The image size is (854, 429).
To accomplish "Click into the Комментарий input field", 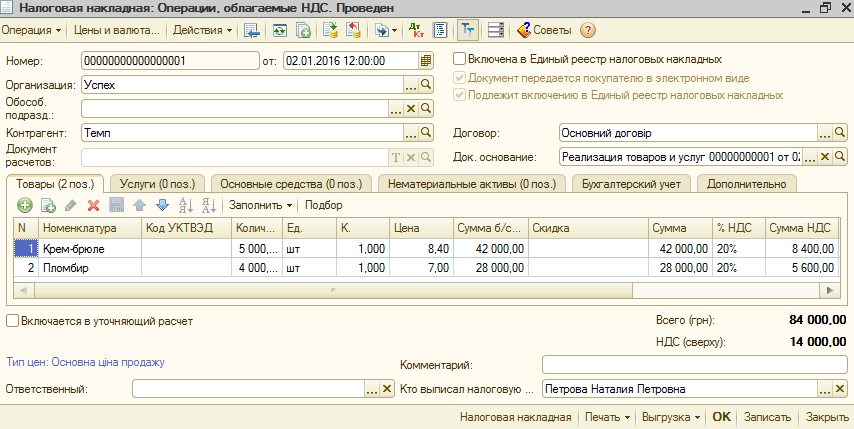I will pos(694,364).
